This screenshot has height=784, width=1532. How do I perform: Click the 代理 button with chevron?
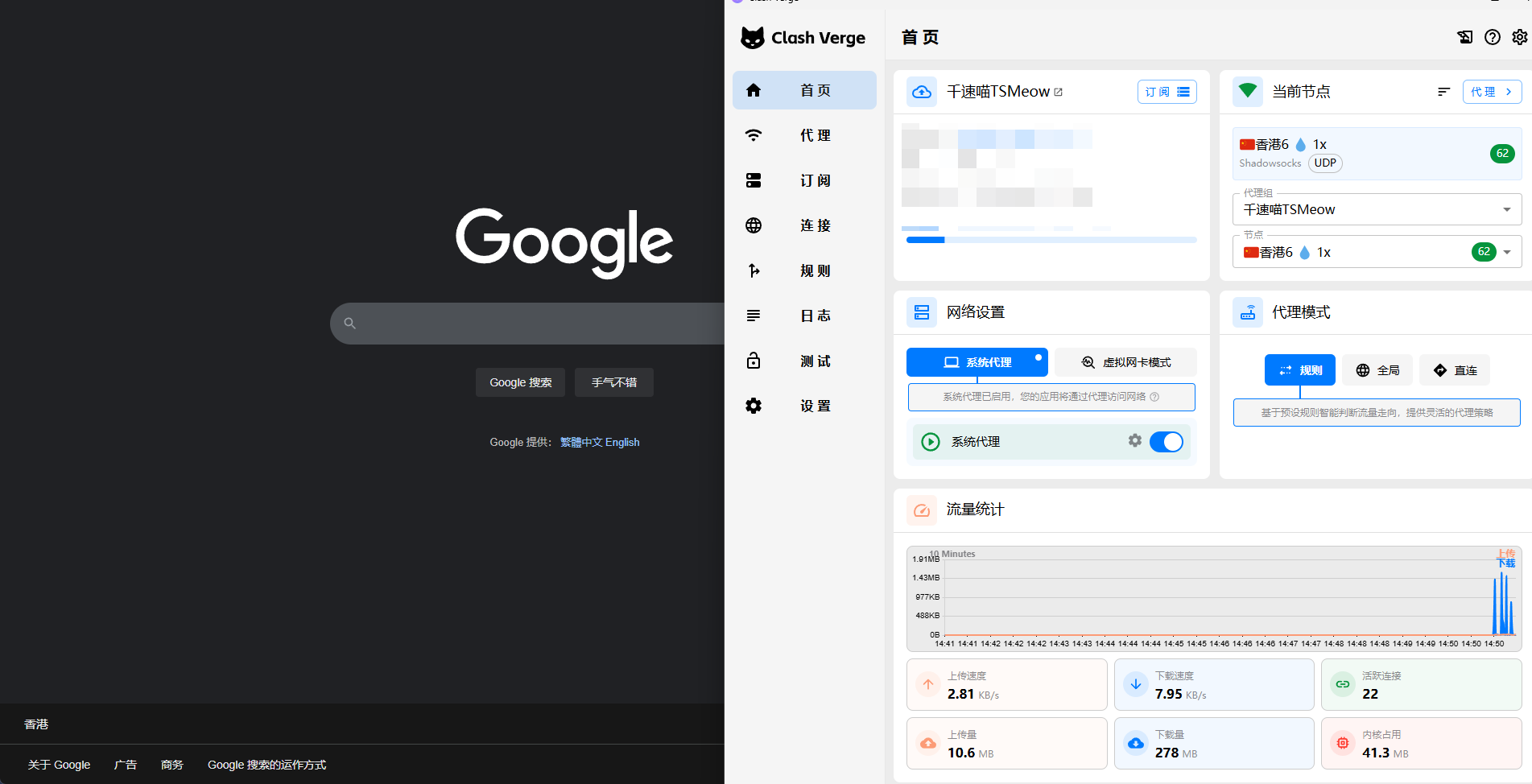tap(1492, 92)
